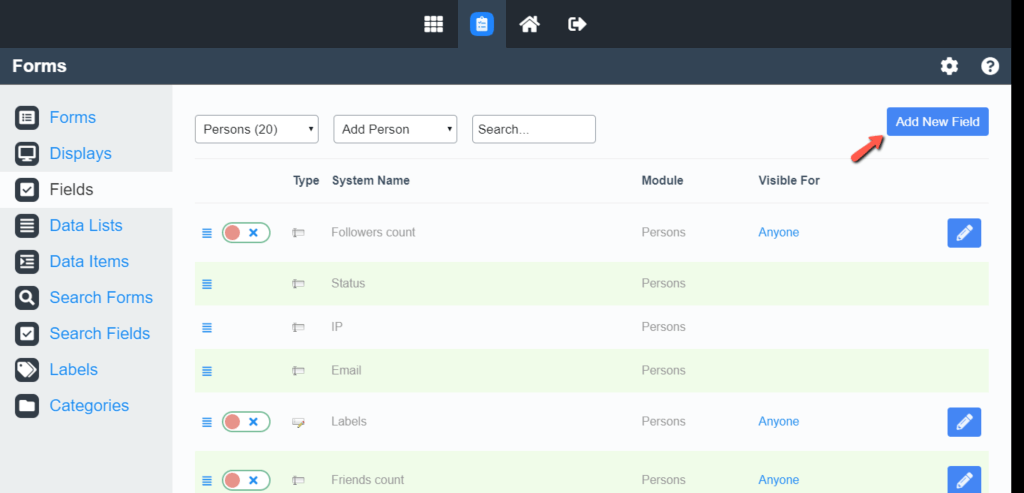Click the logout arrow icon
The height and width of the screenshot is (493, 1024).
(577, 24)
